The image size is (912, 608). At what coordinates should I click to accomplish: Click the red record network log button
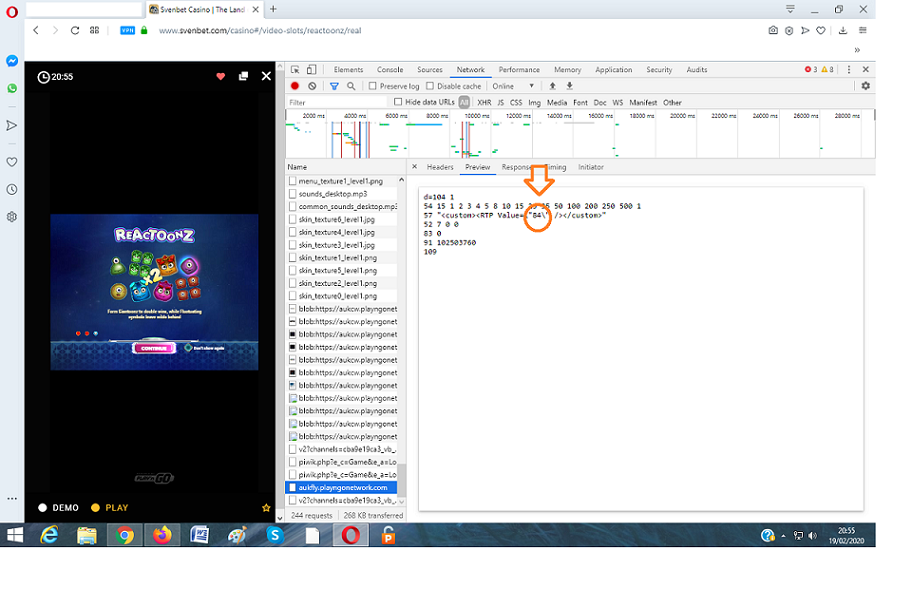(295, 86)
